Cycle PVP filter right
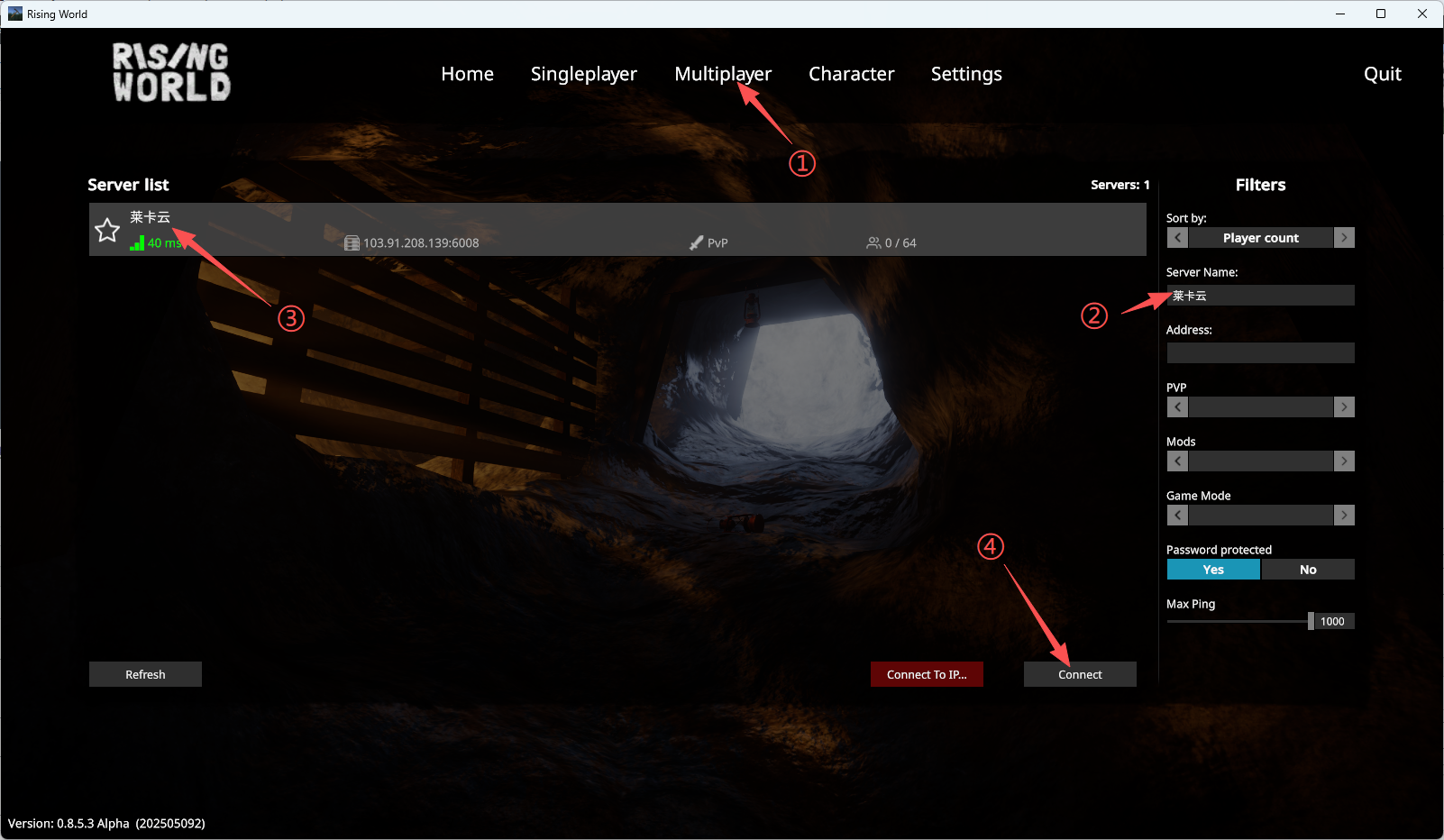This screenshot has width=1444, height=840. pyautogui.click(x=1344, y=407)
